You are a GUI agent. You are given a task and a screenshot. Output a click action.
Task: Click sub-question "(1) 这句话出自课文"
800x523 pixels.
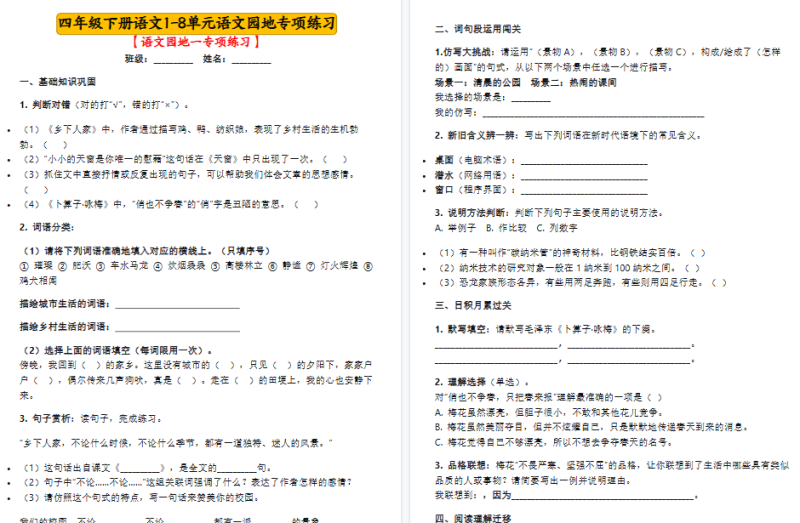[147, 468]
